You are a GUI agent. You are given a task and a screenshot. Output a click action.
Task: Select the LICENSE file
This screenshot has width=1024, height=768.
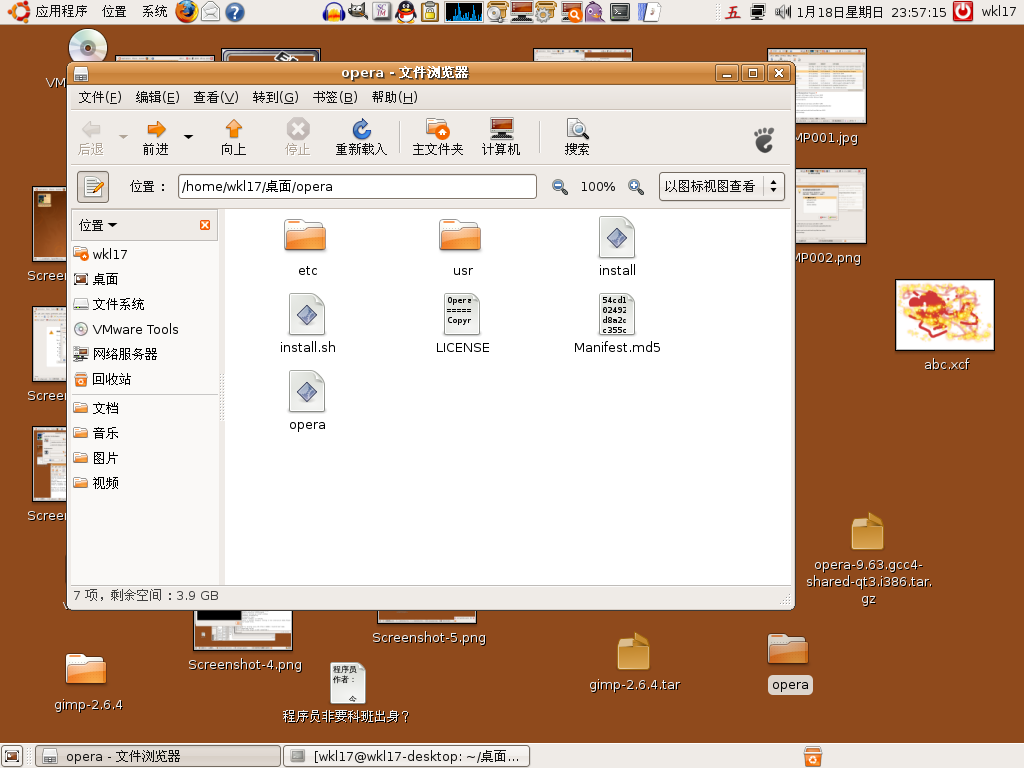click(462, 324)
